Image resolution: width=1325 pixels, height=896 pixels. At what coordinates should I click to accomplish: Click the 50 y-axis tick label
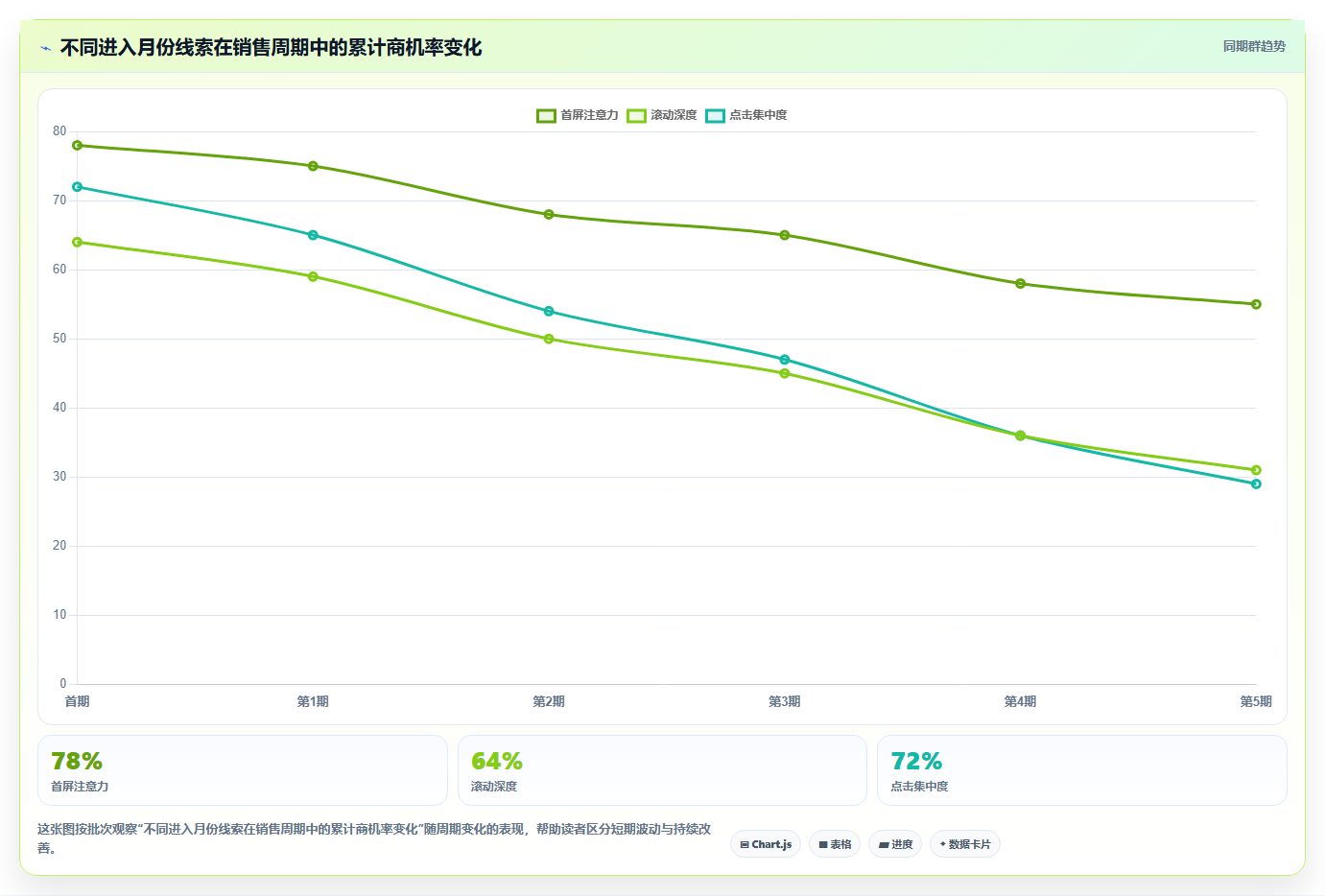tap(59, 339)
